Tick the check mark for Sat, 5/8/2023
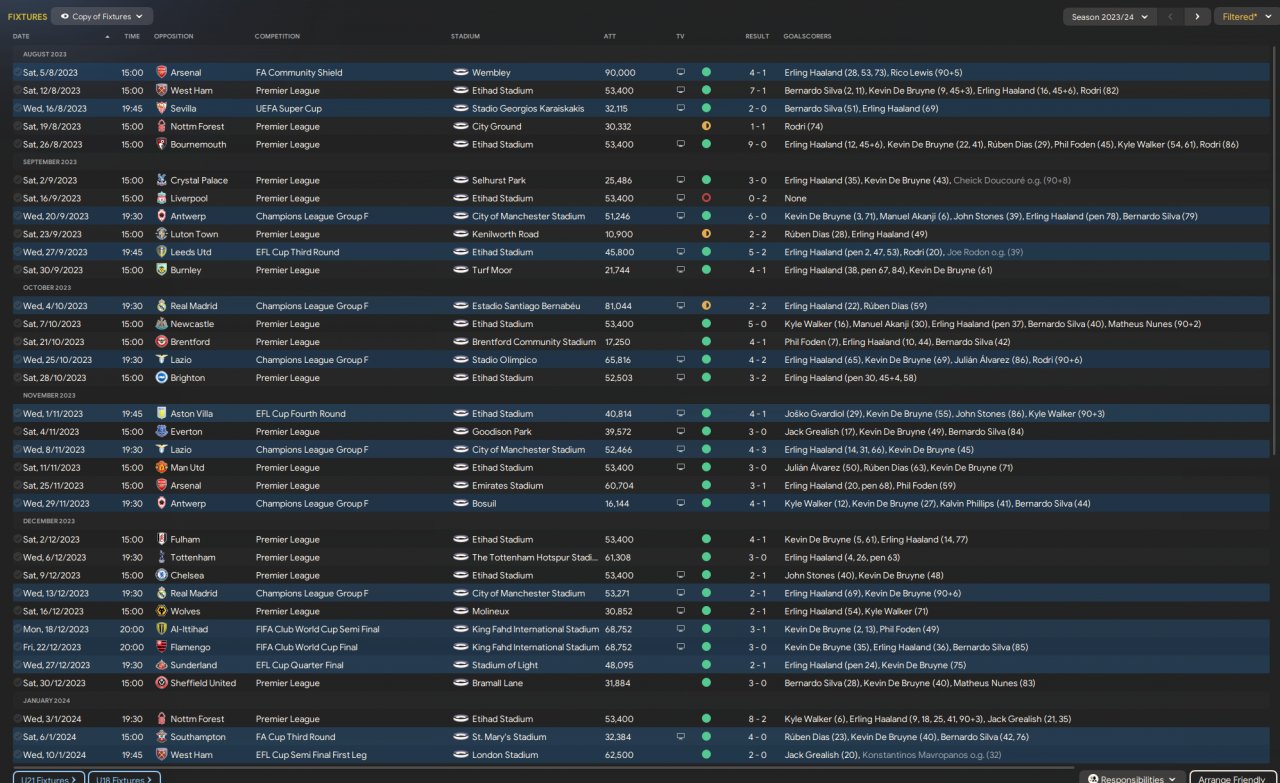The width and height of the screenshot is (1280, 783). pyautogui.click(x=17, y=73)
